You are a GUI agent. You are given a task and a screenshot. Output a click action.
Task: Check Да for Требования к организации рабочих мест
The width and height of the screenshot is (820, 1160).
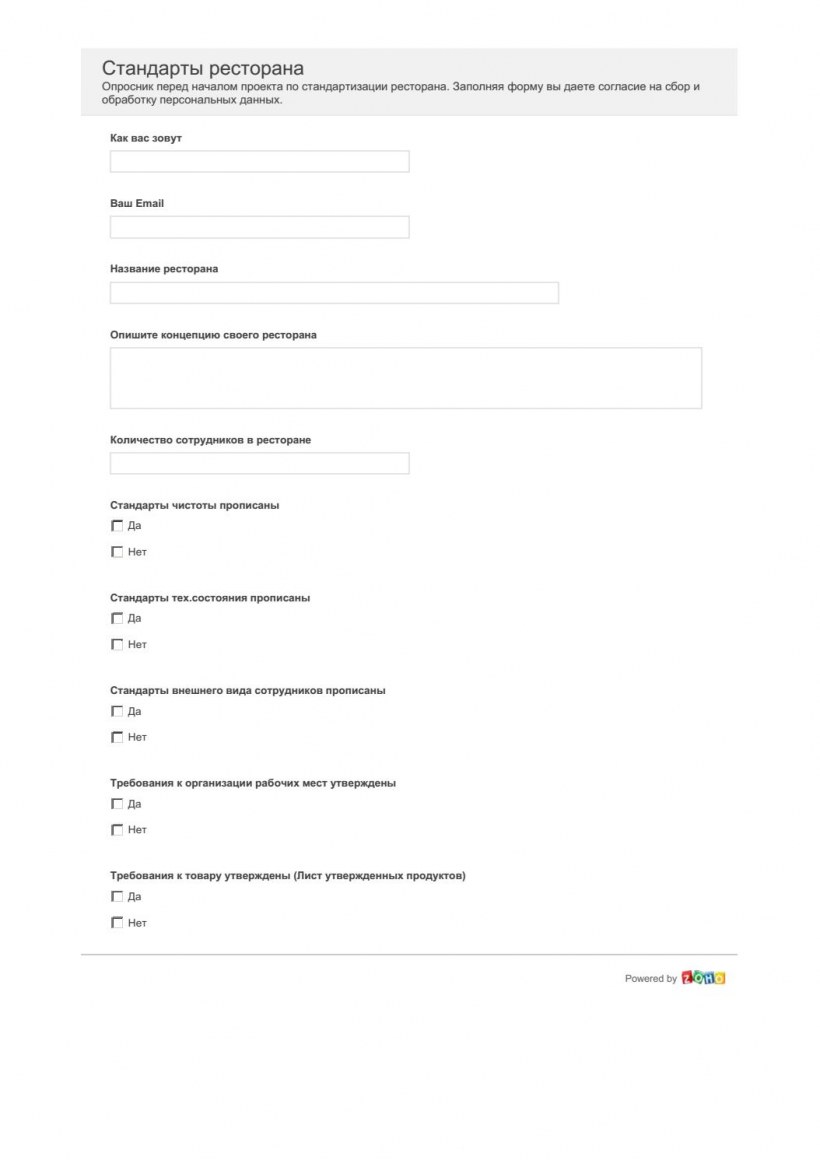click(116, 802)
